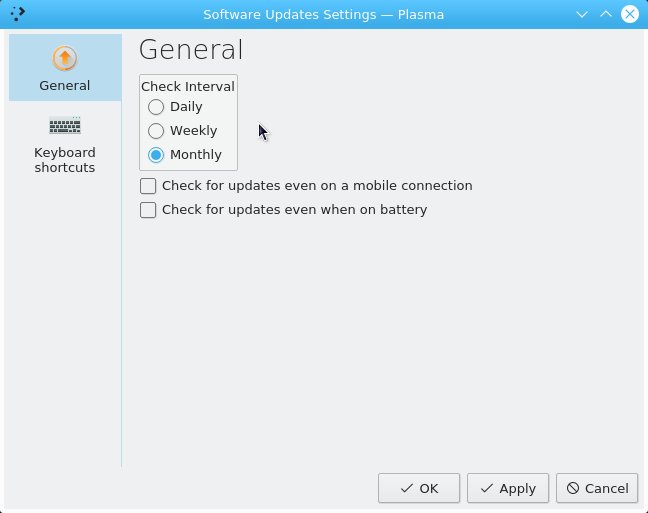
Task: Click the checkmark icon on the OK button
Action: [x=407, y=488]
